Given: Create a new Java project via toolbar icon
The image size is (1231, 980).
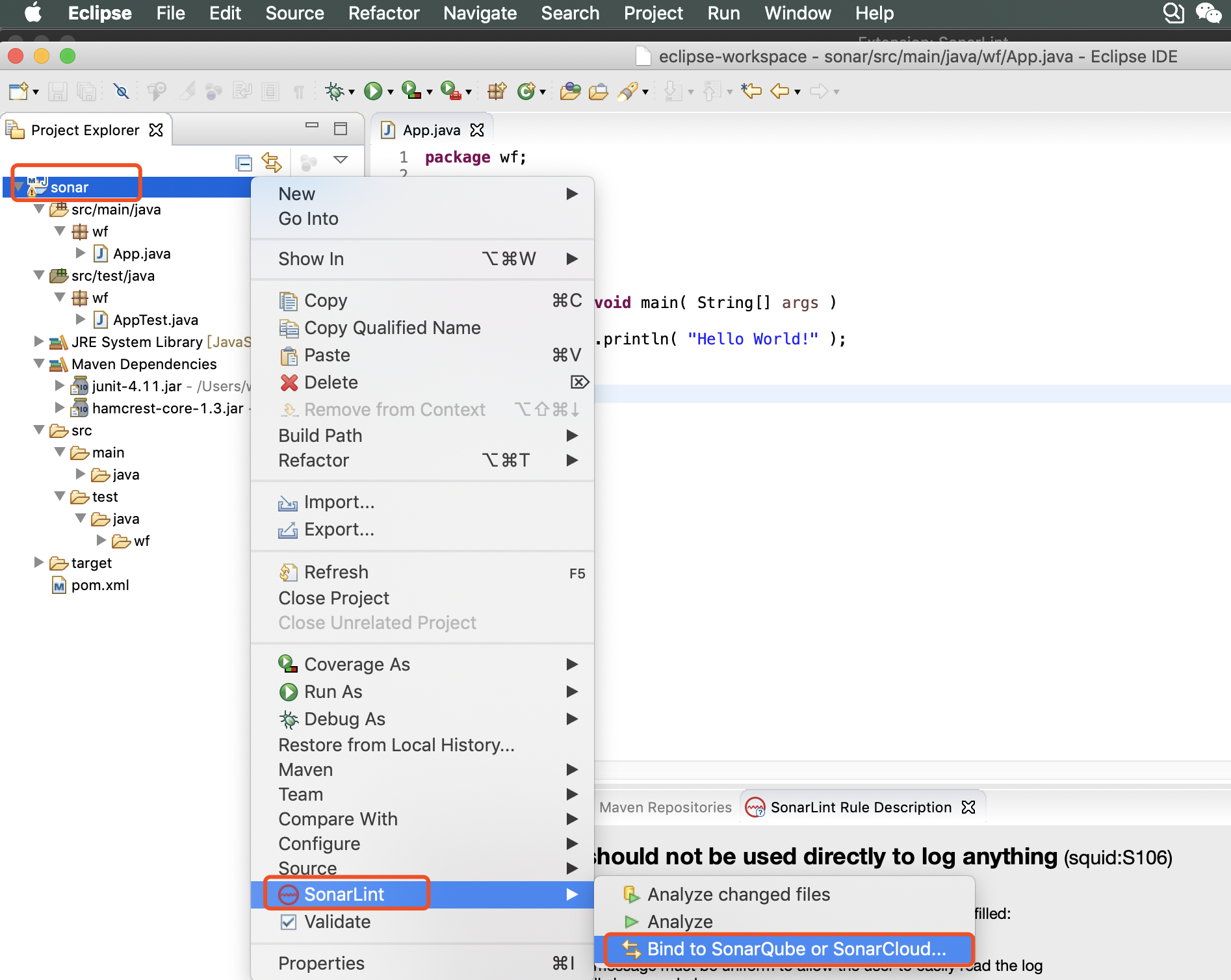Looking at the screenshot, I should 496,91.
